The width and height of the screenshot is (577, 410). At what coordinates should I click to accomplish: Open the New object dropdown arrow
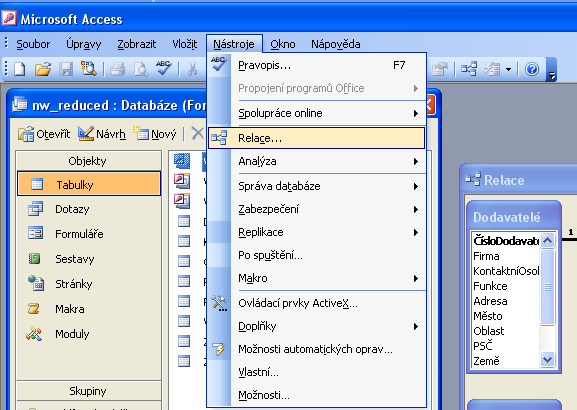[x=508, y=69]
